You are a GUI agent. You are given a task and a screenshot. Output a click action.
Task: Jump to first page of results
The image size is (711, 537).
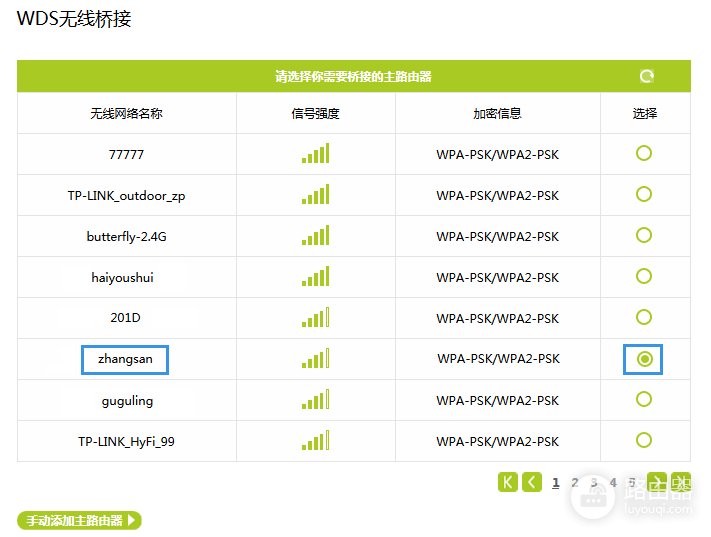pos(507,482)
